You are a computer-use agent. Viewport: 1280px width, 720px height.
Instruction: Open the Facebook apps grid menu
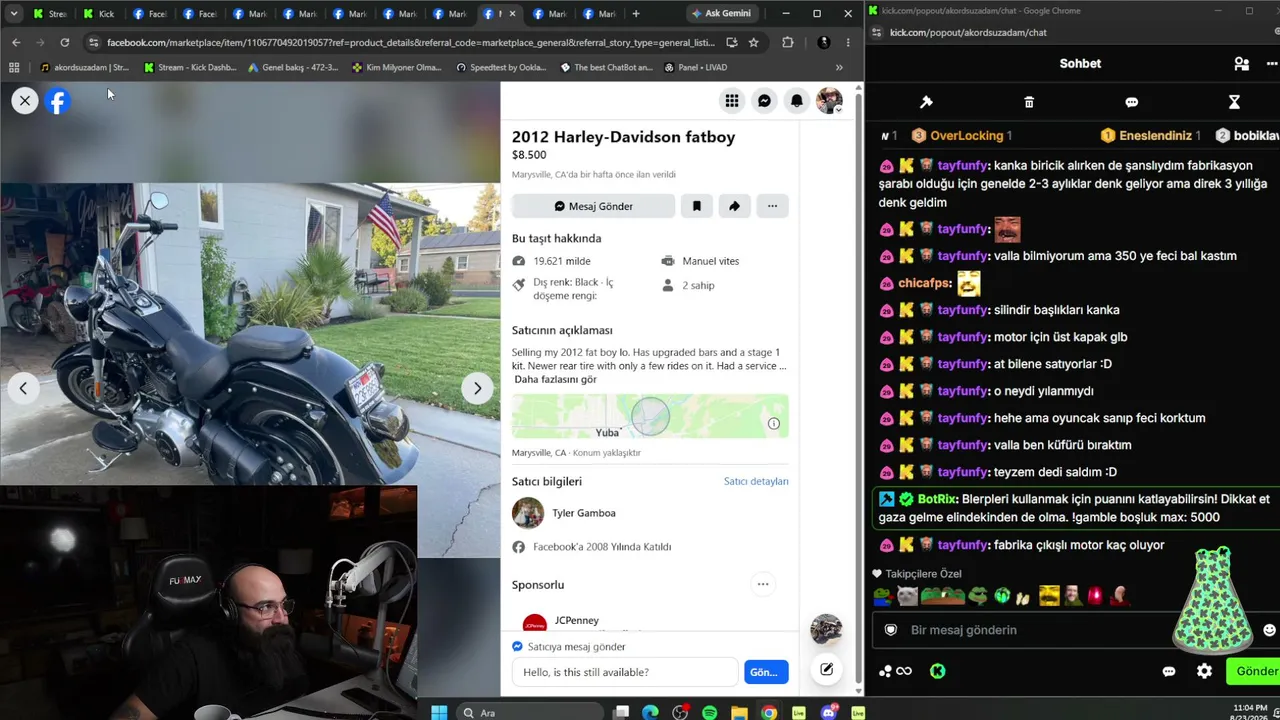(732, 100)
